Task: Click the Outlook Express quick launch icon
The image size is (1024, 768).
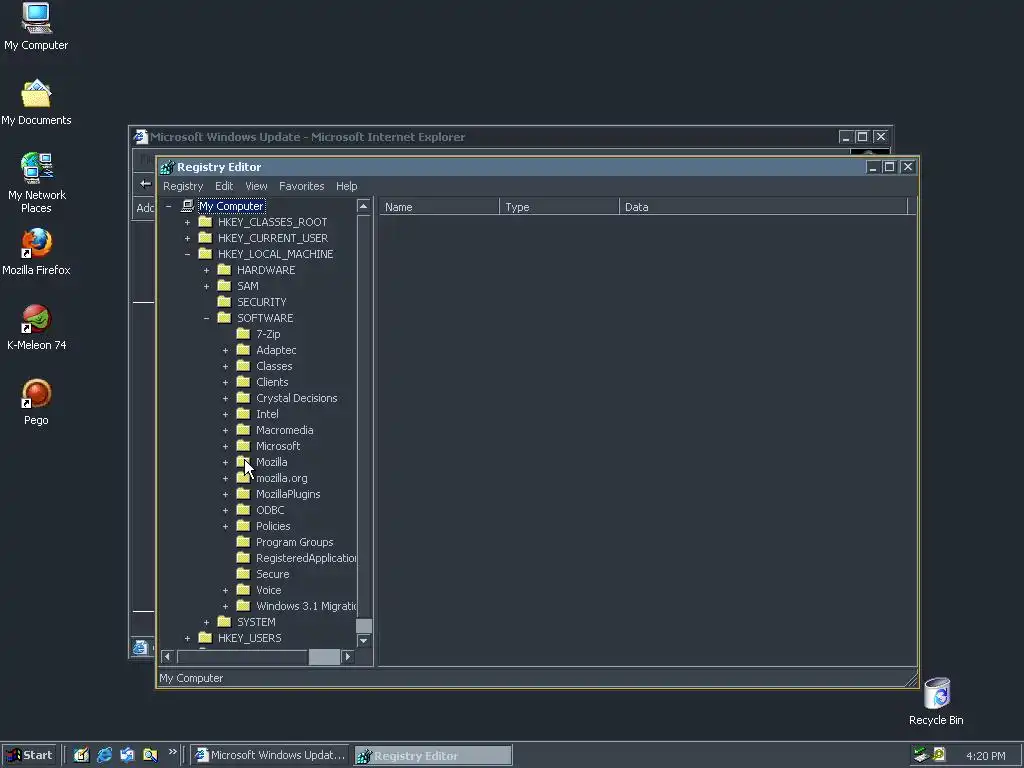Action: [127, 755]
